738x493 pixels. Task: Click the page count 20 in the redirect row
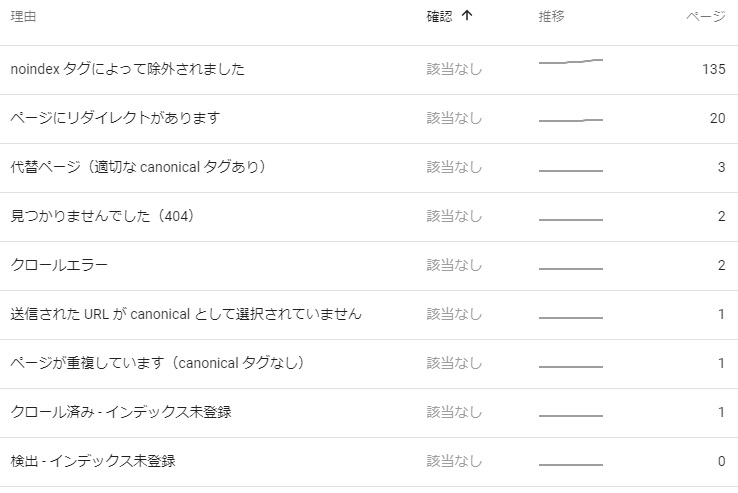[717, 118]
